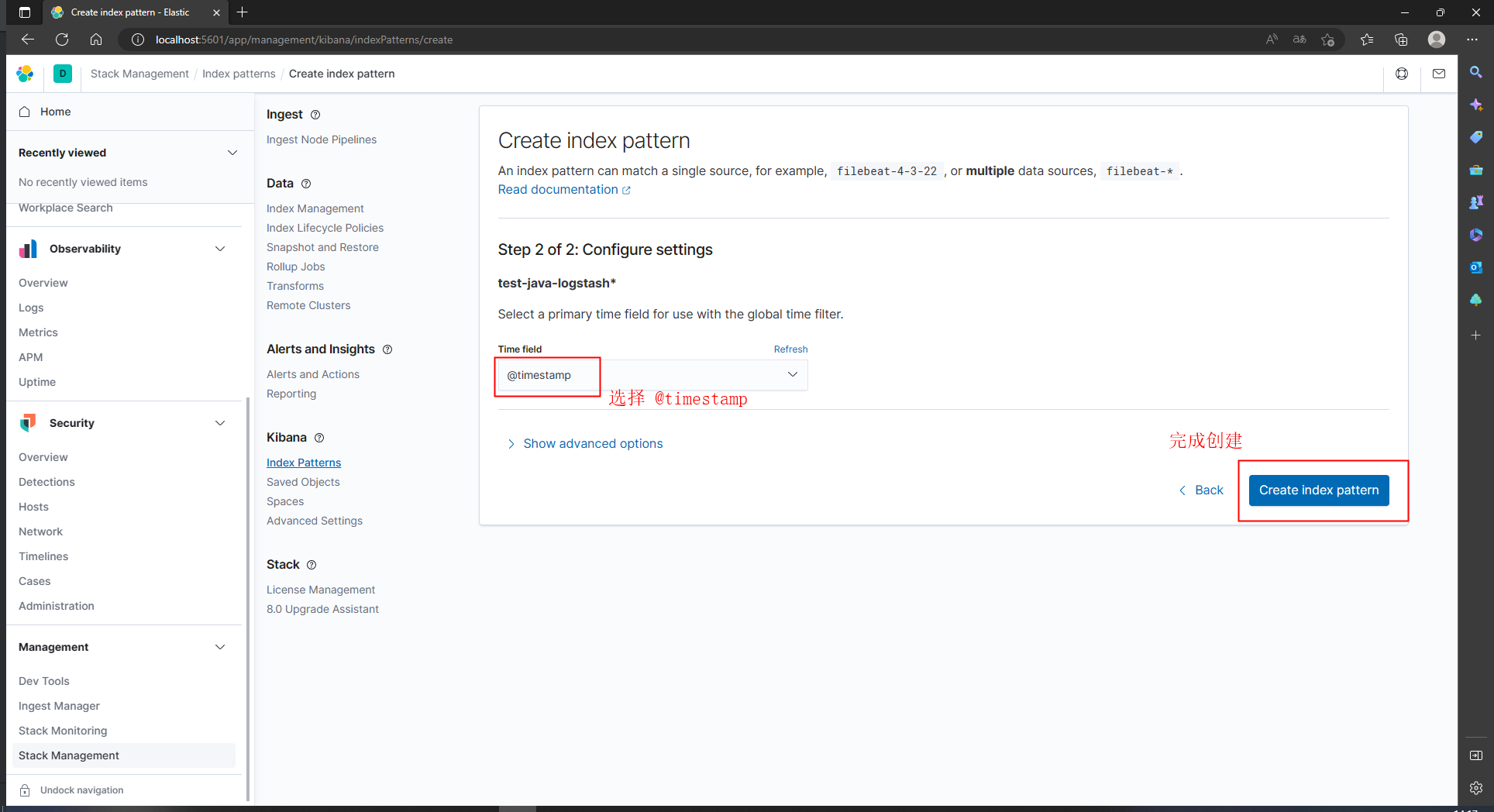Open sidebar settings gear icon
Screen dimensions: 1494x812
tap(1476, 788)
